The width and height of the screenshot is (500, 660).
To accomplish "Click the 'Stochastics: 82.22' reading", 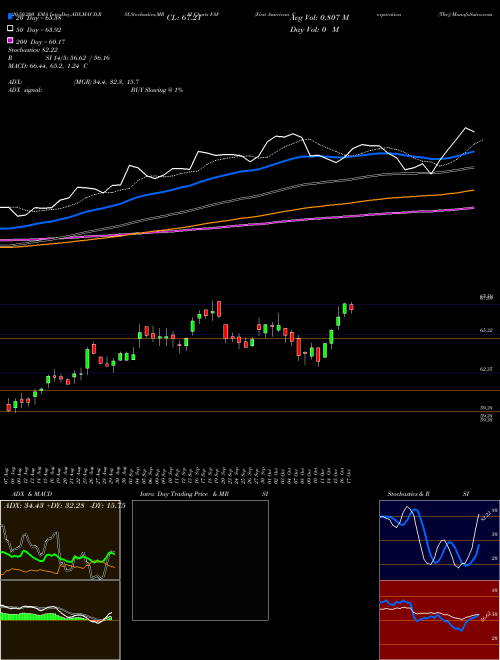I will click(x=32, y=50).
